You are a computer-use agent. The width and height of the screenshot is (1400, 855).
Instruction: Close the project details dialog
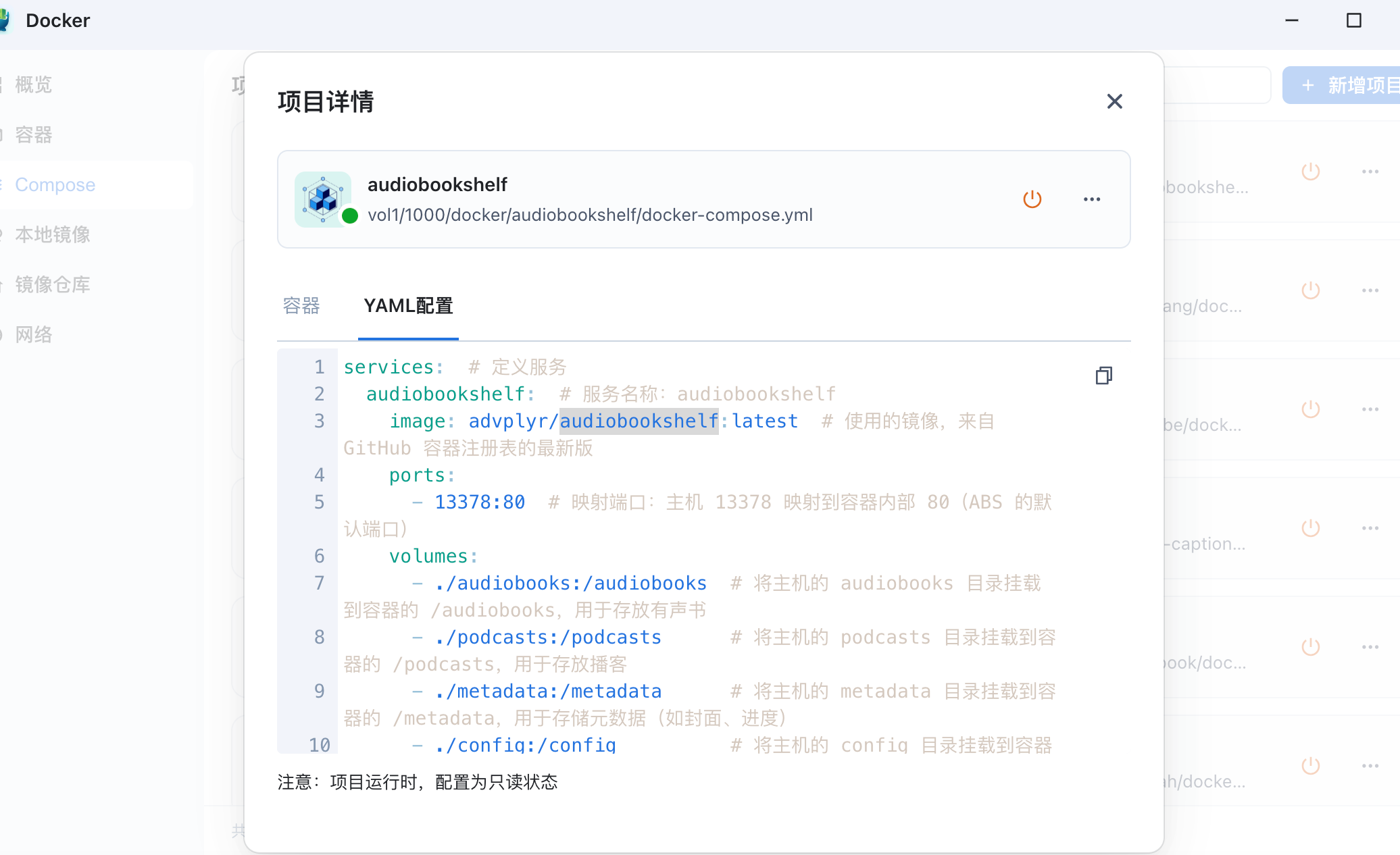[1114, 101]
